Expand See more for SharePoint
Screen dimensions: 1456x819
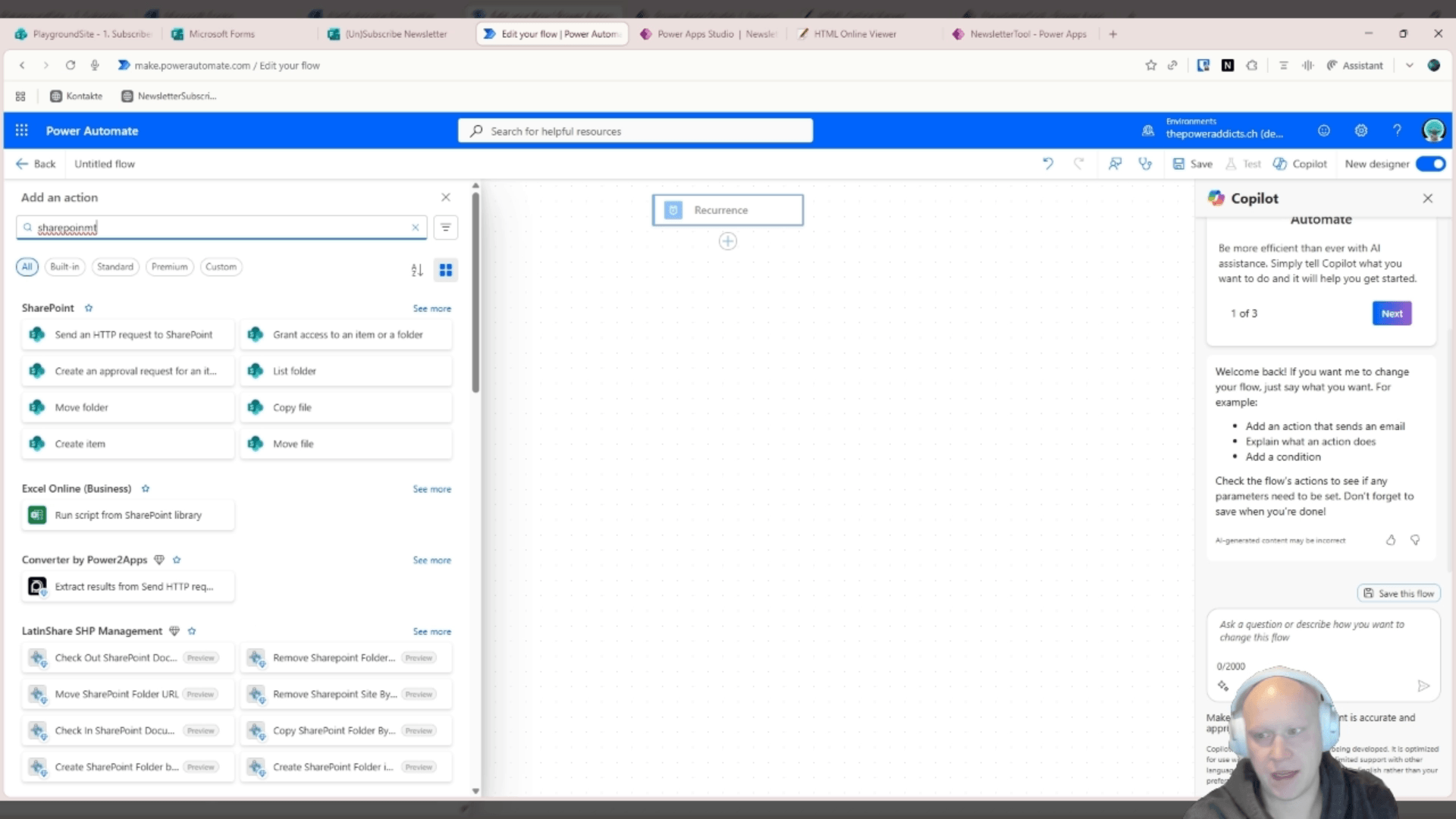click(x=431, y=309)
